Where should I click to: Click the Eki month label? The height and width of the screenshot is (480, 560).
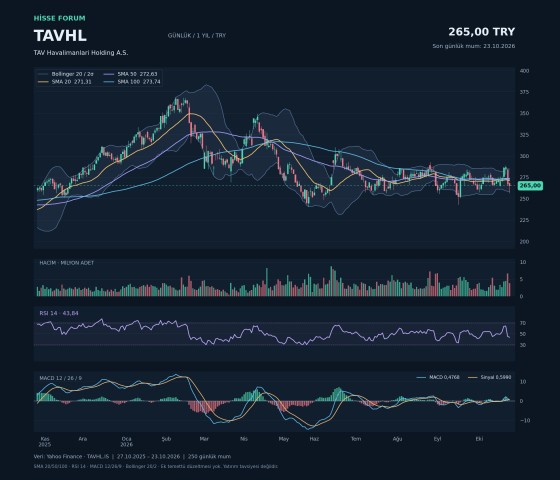tap(479, 439)
